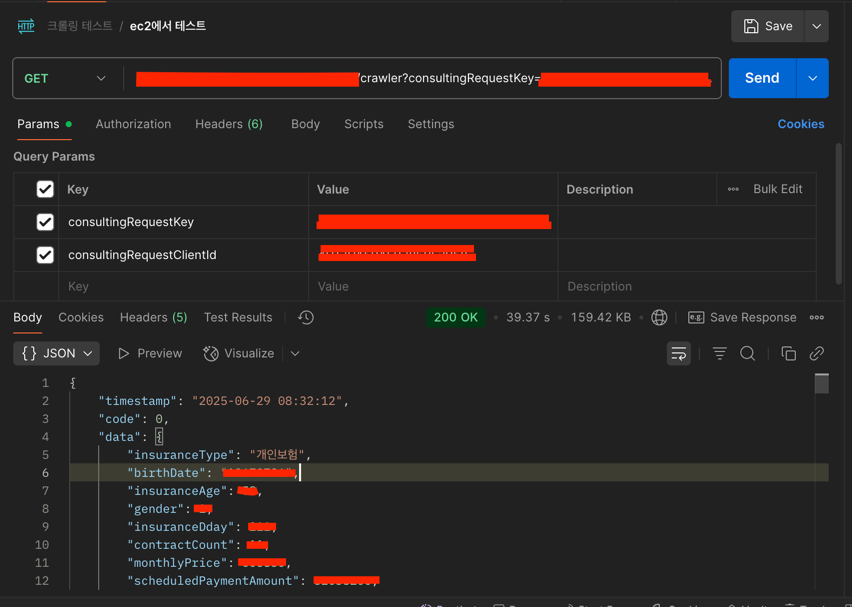Click the Visualize button
Screen dimensions: 852x607
click(239, 353)
